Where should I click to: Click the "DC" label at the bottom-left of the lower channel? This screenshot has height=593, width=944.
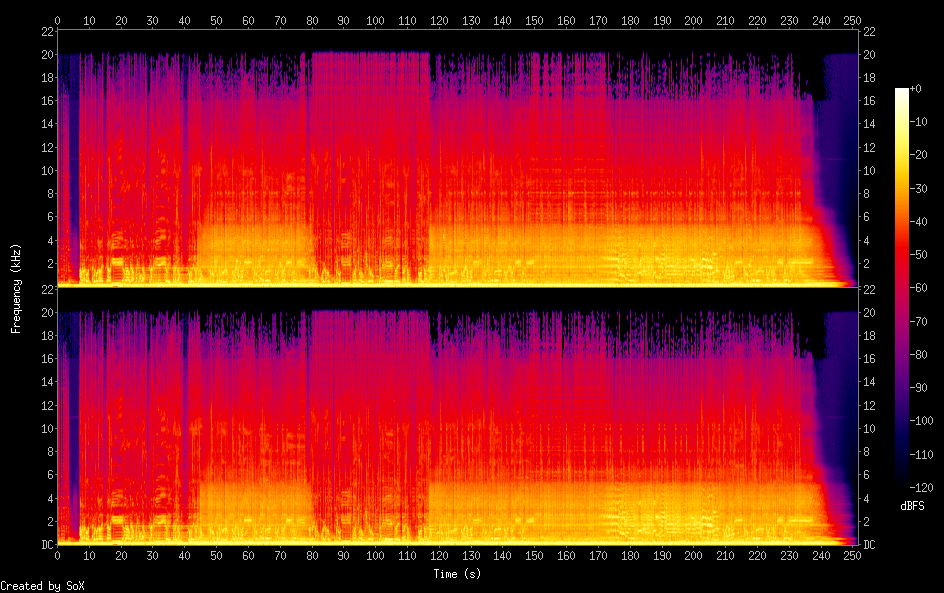click(x=46, y=545)
